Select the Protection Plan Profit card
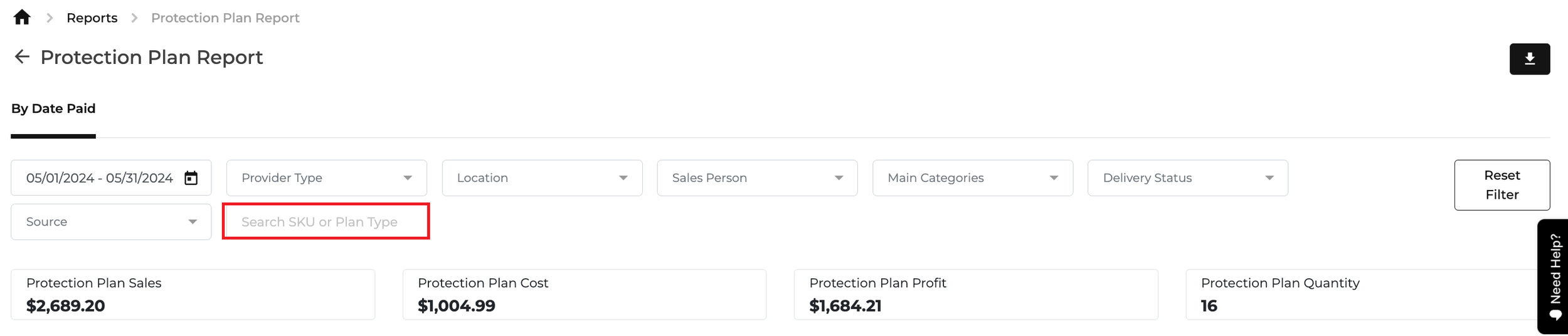This screenshot has width=1568, height=336. 976,295
